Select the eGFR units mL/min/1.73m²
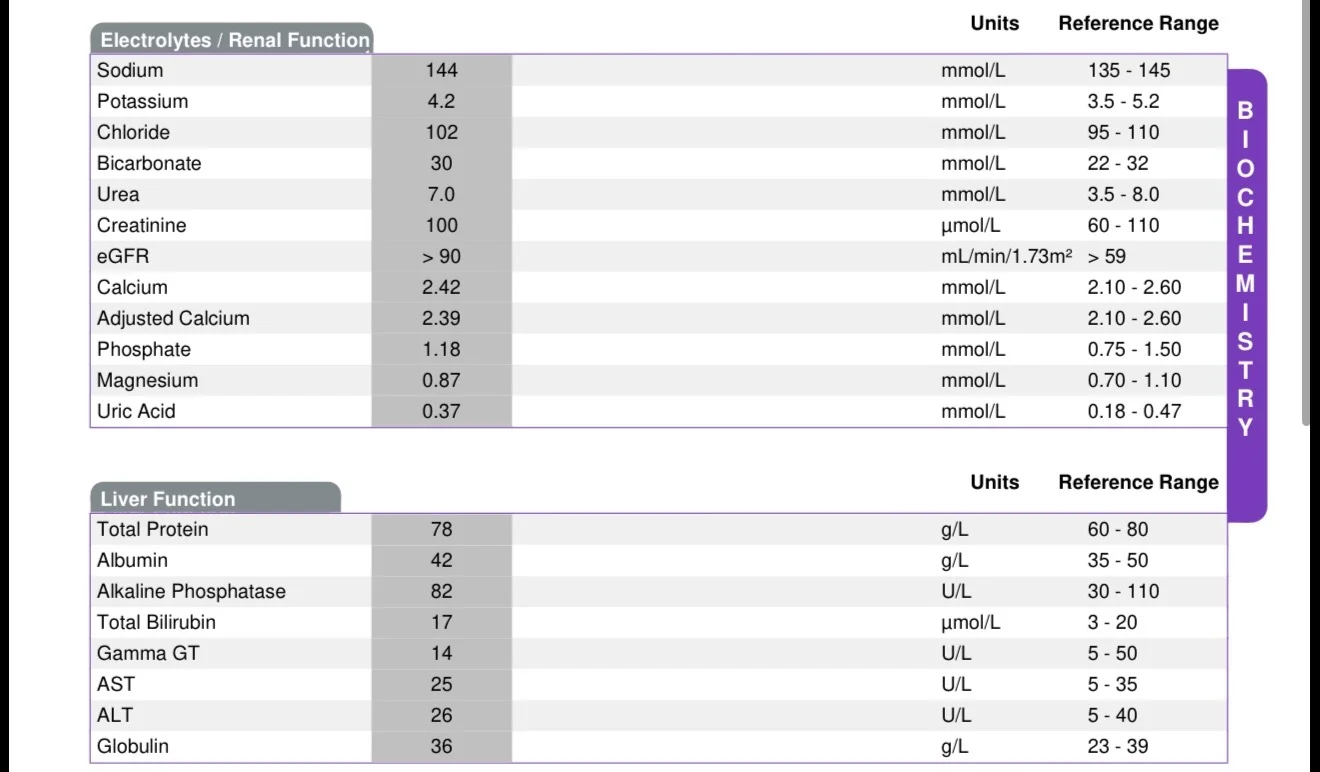The image size is (1320, 772). 1007,256
